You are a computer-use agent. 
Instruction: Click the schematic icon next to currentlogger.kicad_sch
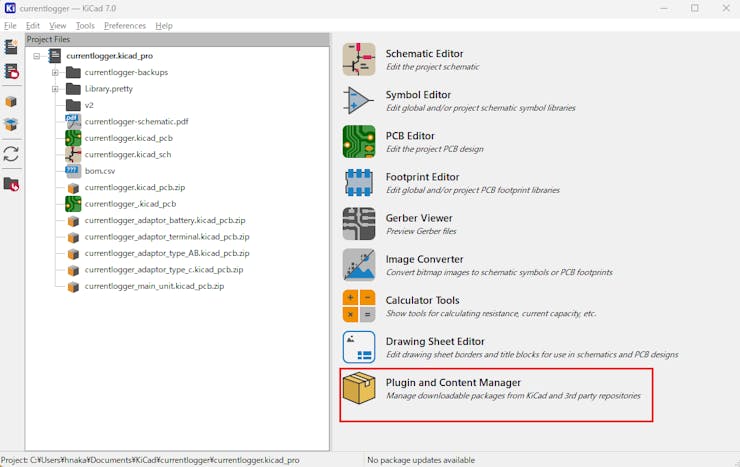click(x=73, y=154)
